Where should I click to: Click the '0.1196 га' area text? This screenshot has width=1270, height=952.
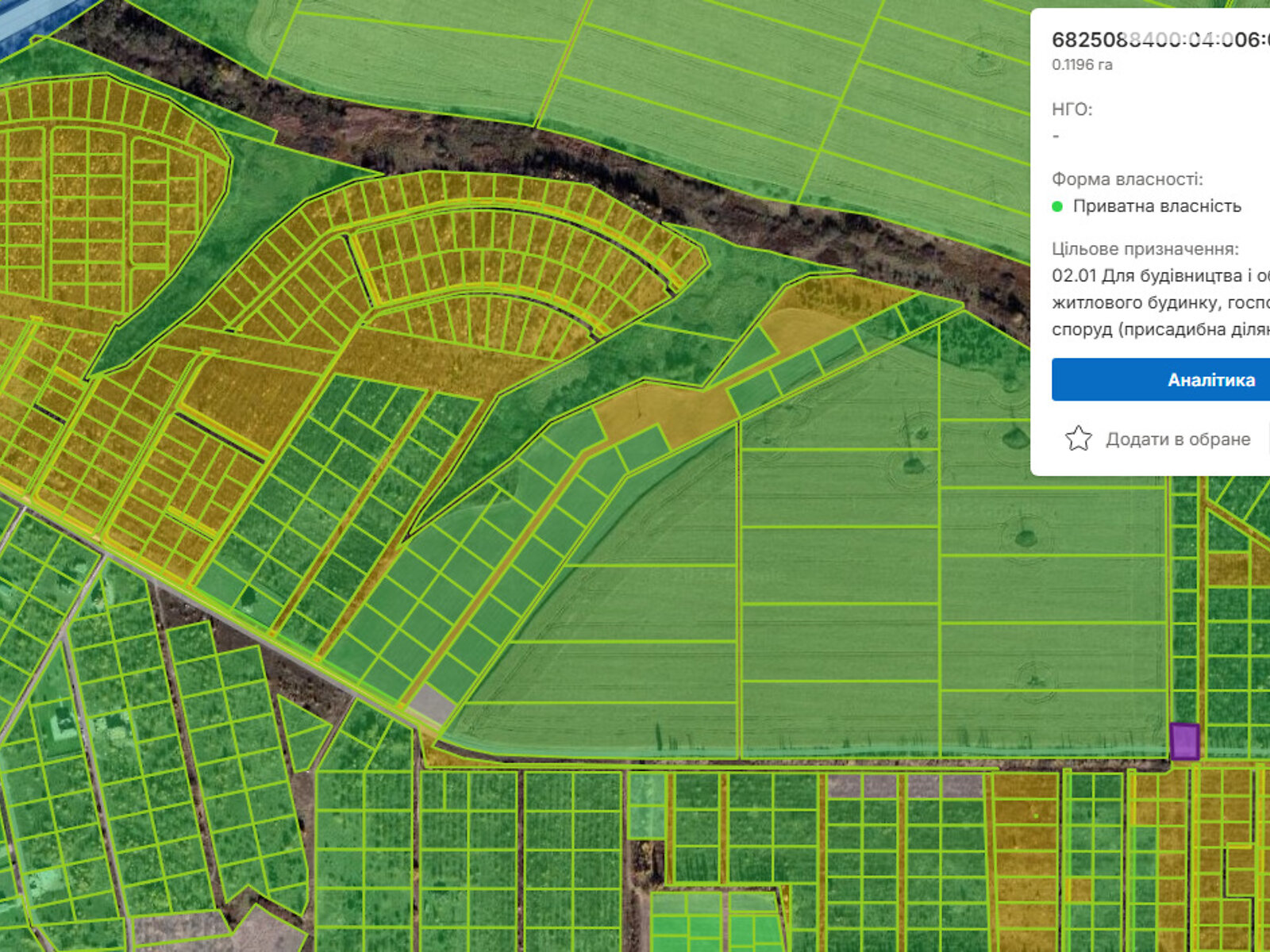[x=1082, y=65]
